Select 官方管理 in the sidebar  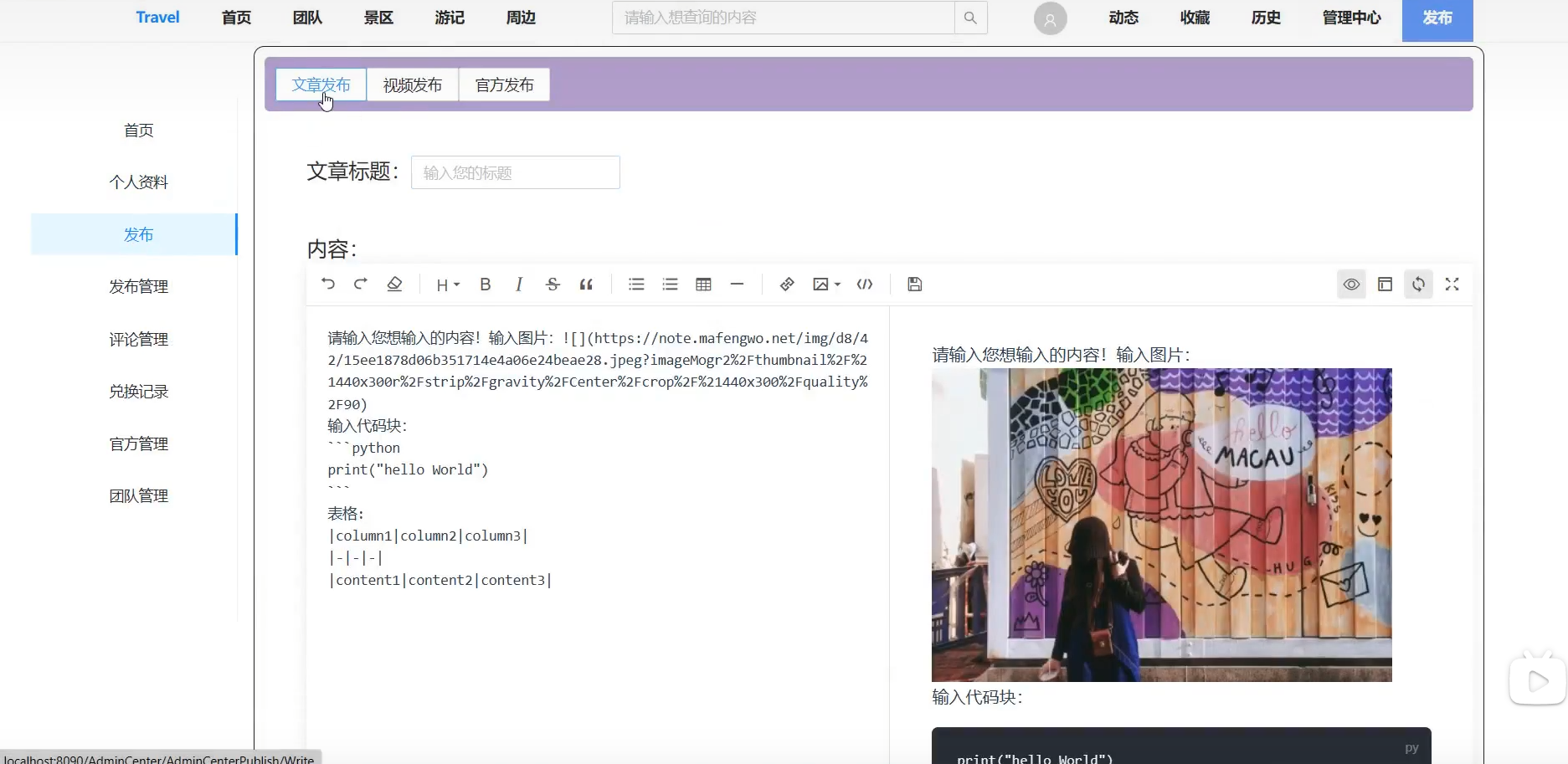[139, 444]
